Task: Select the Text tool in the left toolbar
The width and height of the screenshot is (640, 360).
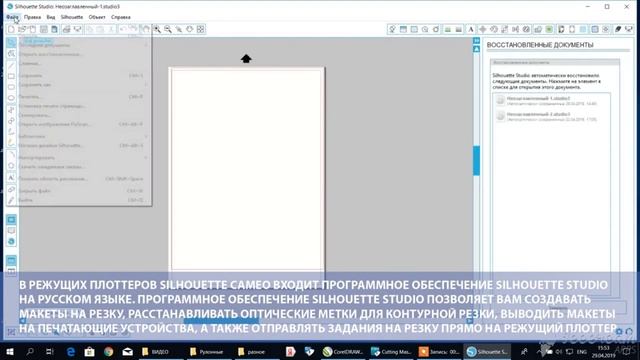Action: coord(11,178)
